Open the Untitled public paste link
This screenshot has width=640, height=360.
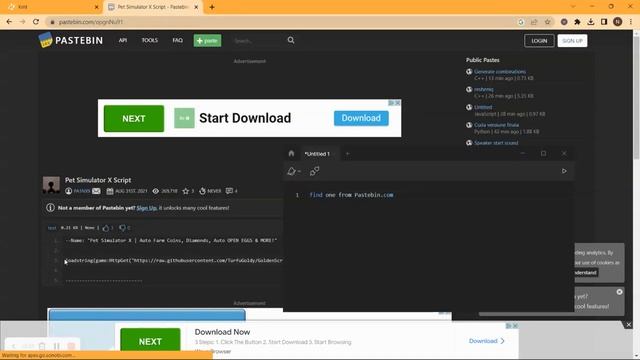[x=483, y=107]
